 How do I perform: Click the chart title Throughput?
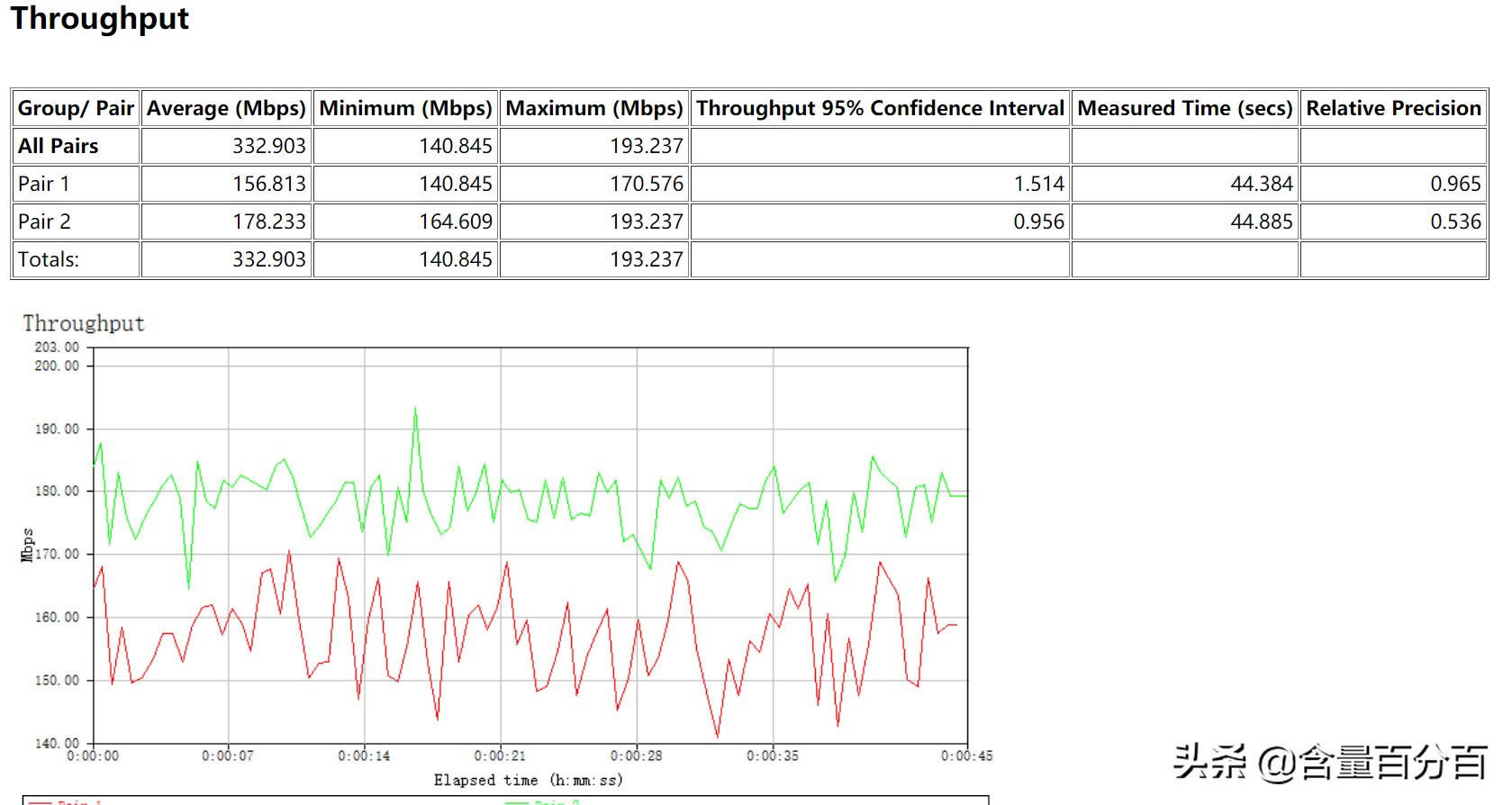84,323
